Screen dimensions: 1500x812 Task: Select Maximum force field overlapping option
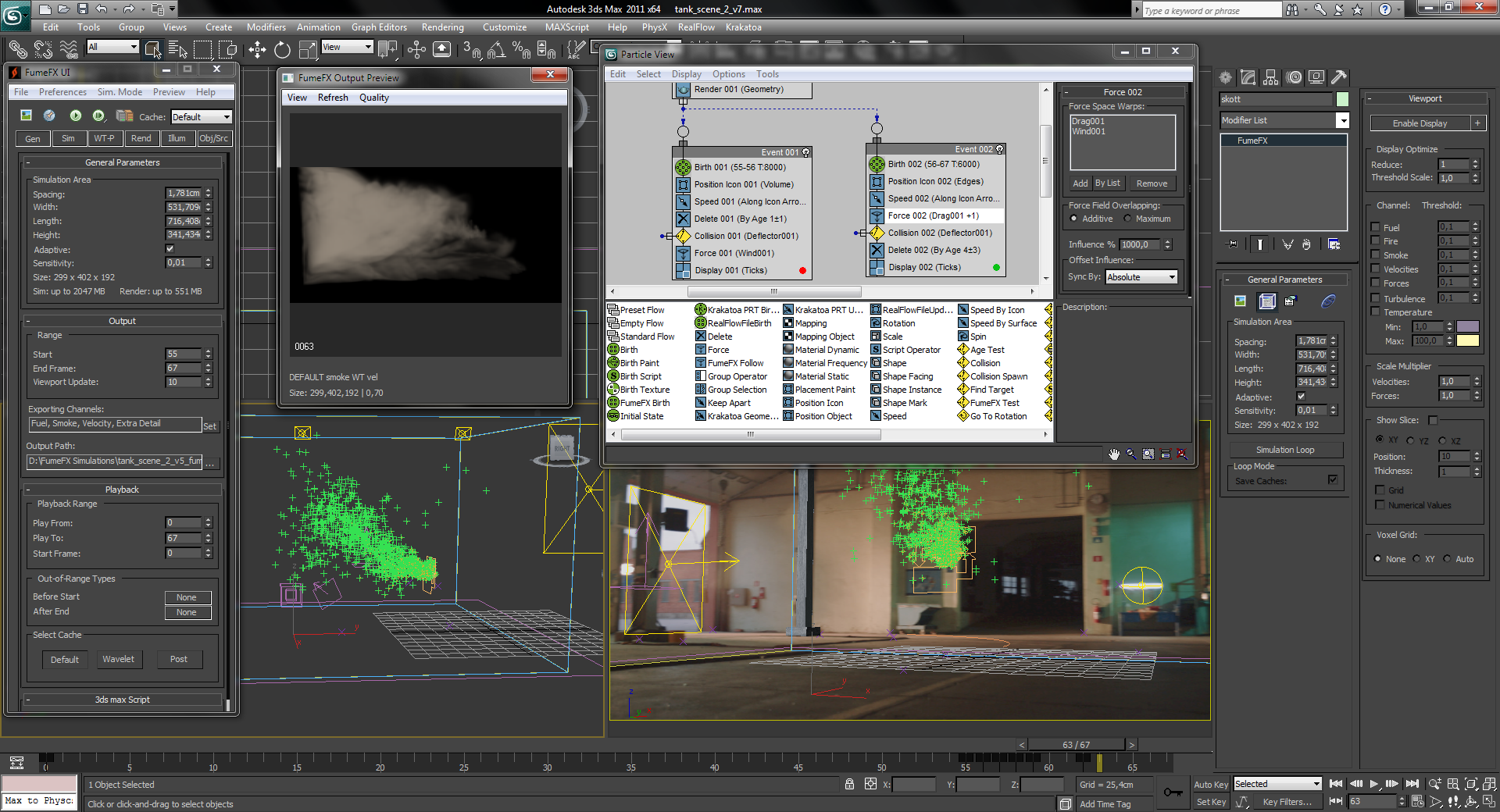pyautogui.click(x=1127, y=219)
